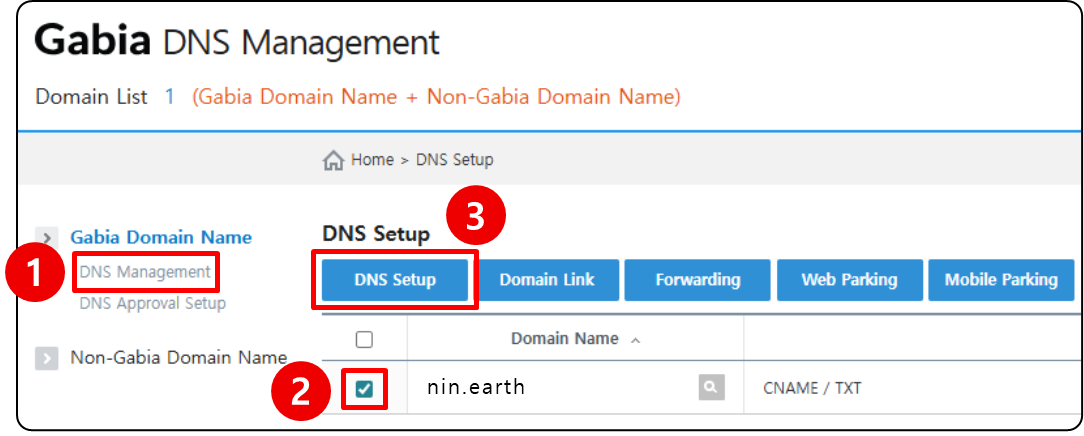Image resolution: width=1084 pixels, height=436 pixels.
Task: Tick the select-all checkbox in table header
Action: [364, 340]
